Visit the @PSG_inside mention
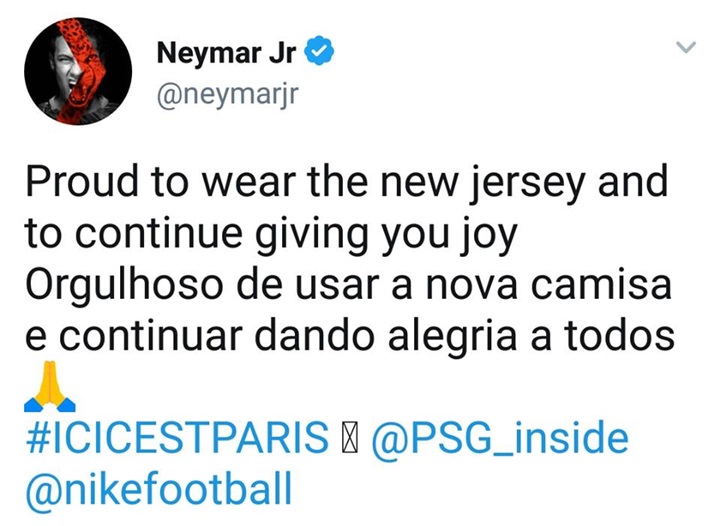The height and width of the screenshot is (526, 720). 500,438
